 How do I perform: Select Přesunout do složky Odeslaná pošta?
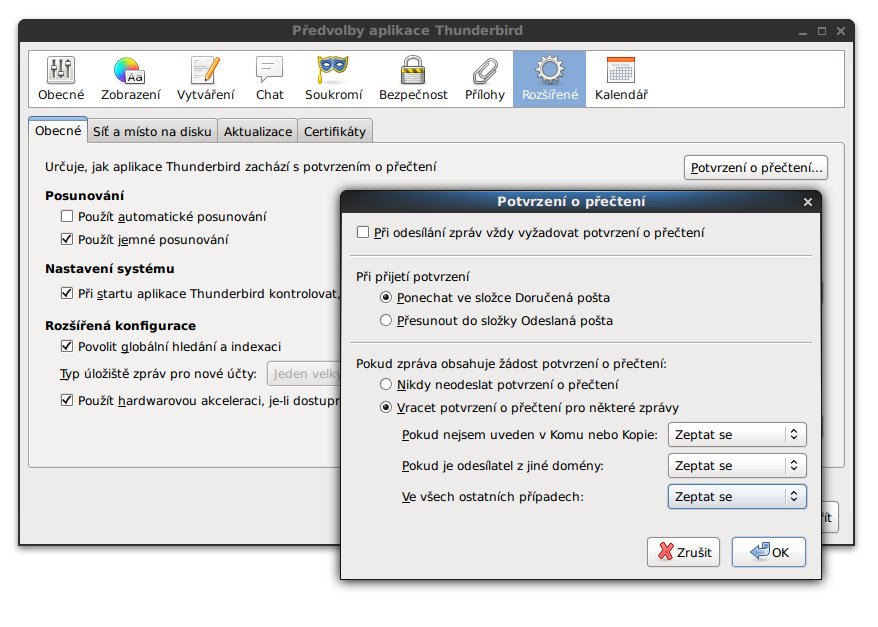click(x=385, y=320)
